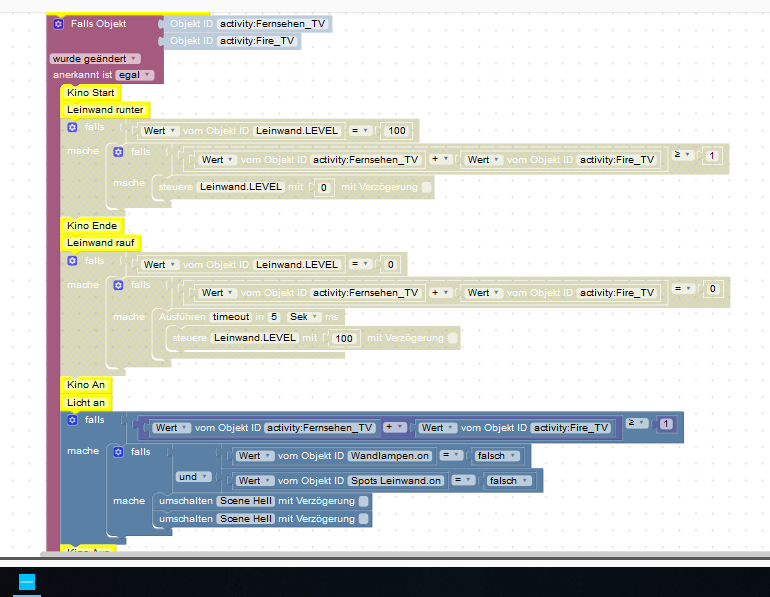Open the Sek time unit dropdown
770x597 pixels.
tap(303, 317)
